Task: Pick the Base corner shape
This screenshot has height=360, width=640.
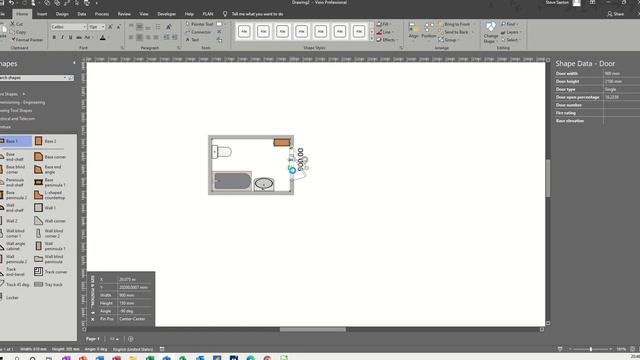Action: point(50,157)
